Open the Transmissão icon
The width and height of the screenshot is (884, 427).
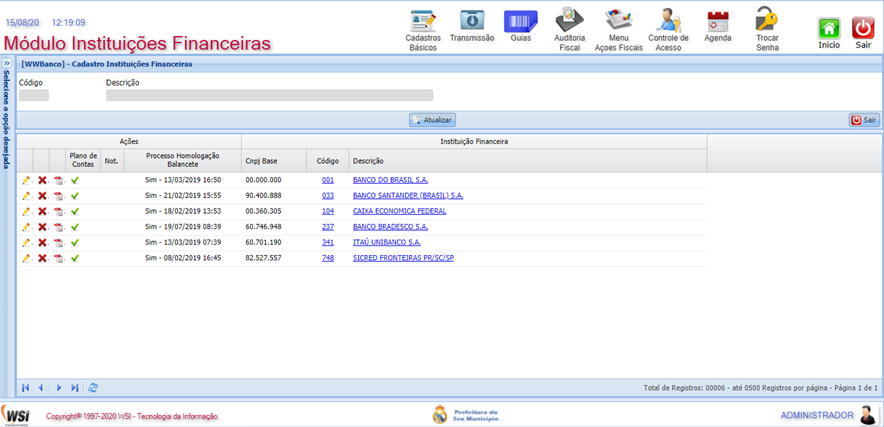(x=472, y=21)
